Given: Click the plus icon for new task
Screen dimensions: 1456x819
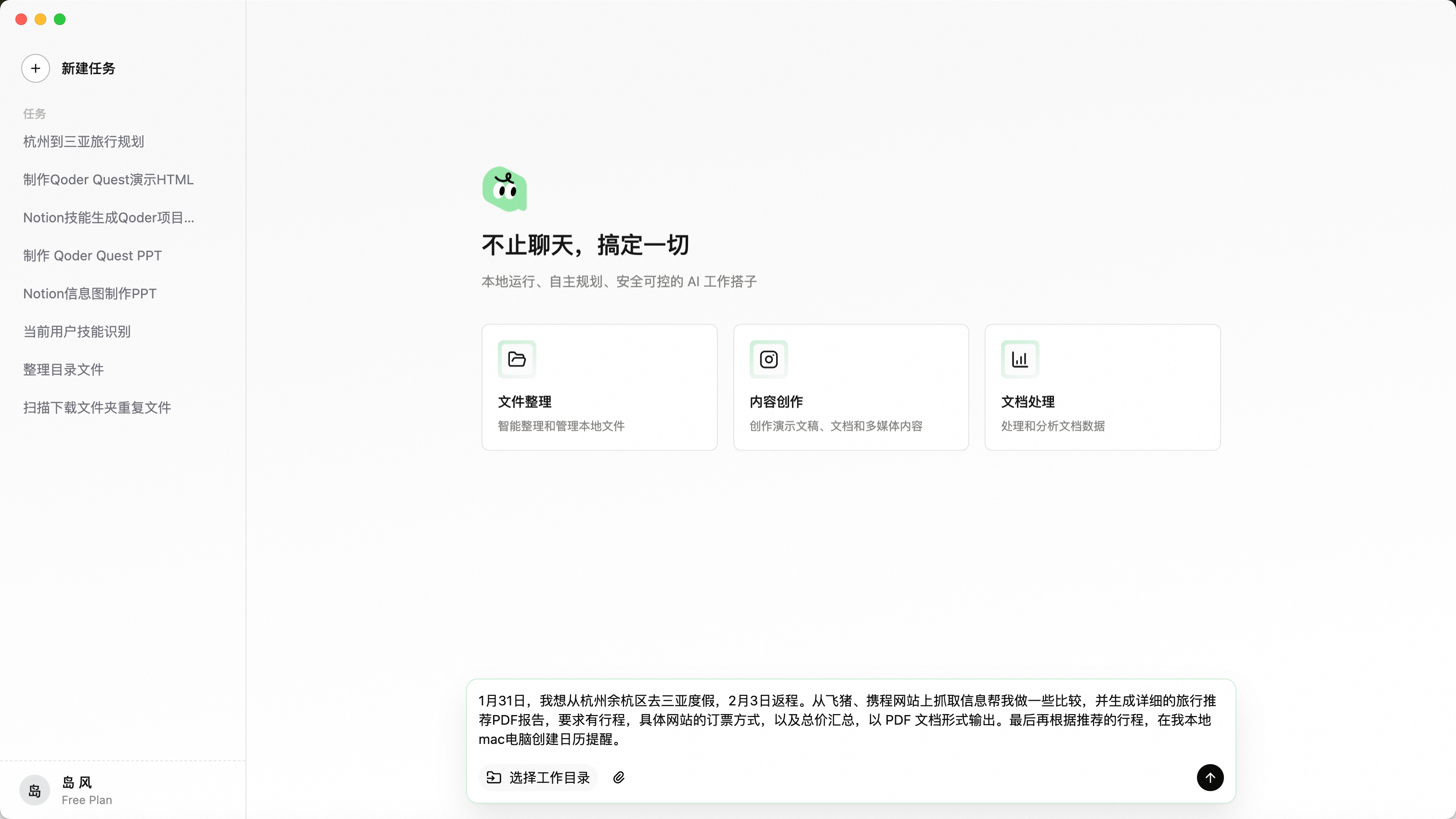Looking at the screenshot, I should pos(36,68).
